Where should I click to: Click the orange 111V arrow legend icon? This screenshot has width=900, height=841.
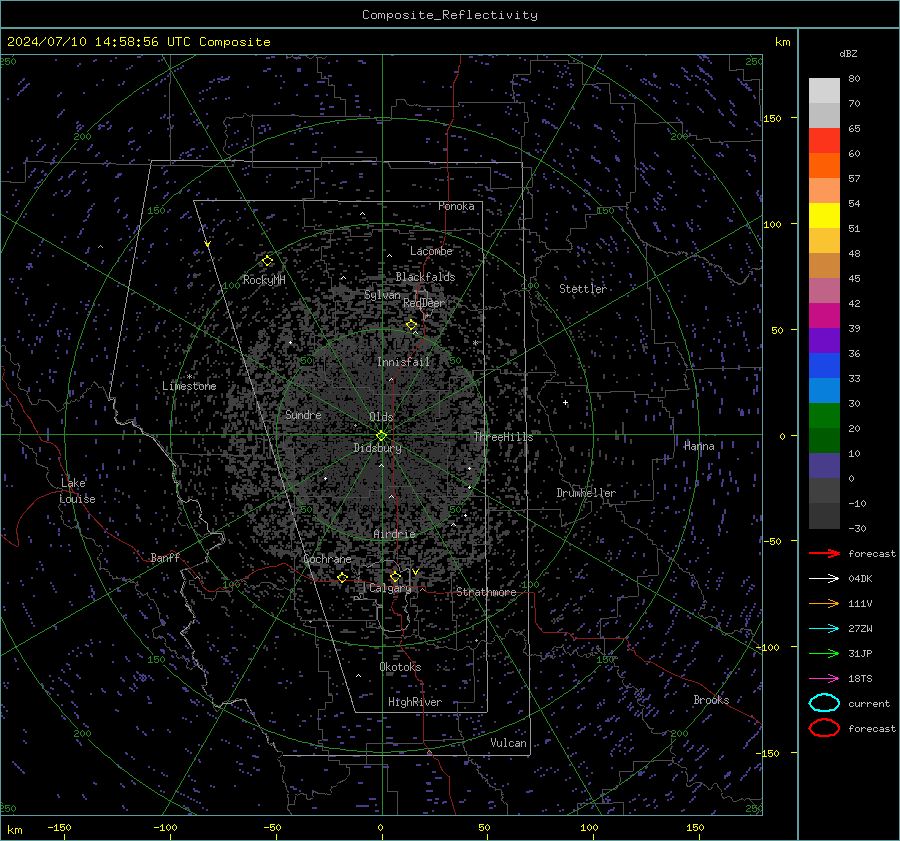pos(824,603)
